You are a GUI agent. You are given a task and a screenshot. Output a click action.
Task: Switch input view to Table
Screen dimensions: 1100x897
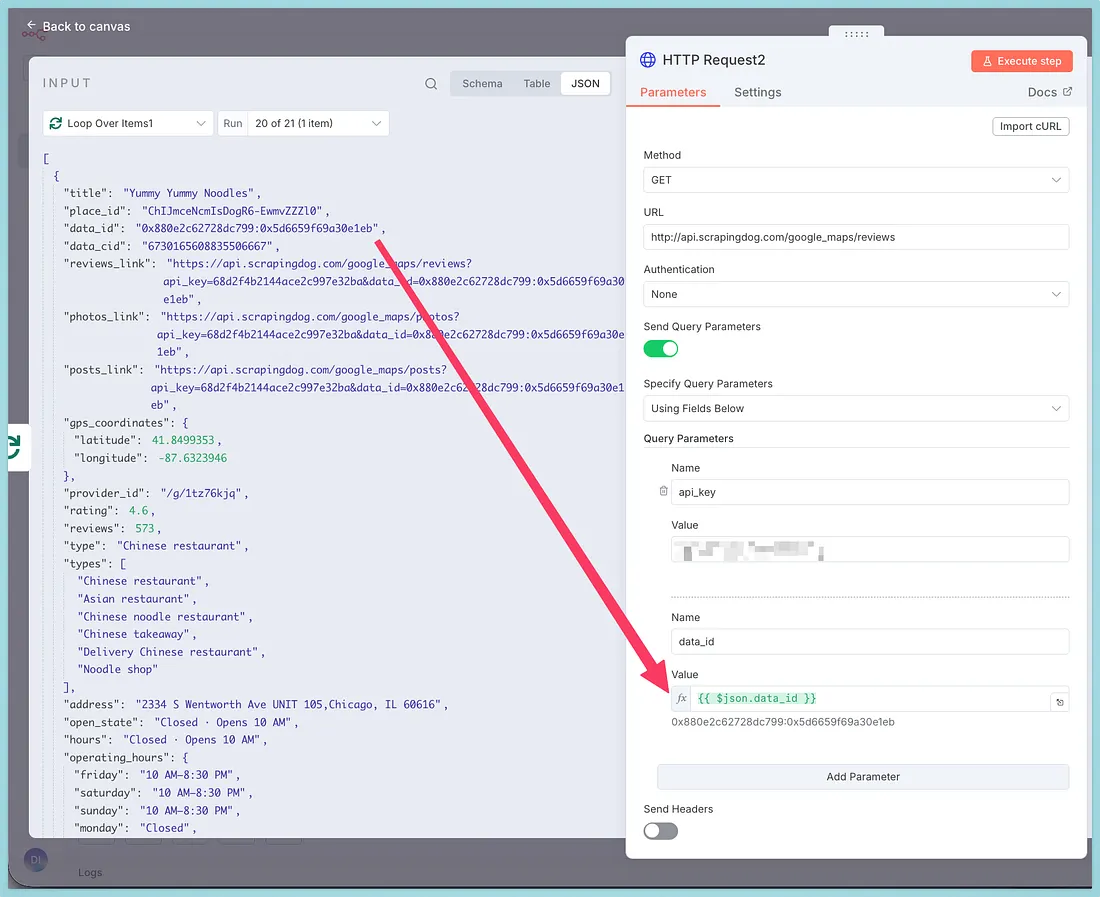click(x=537, y=84)
